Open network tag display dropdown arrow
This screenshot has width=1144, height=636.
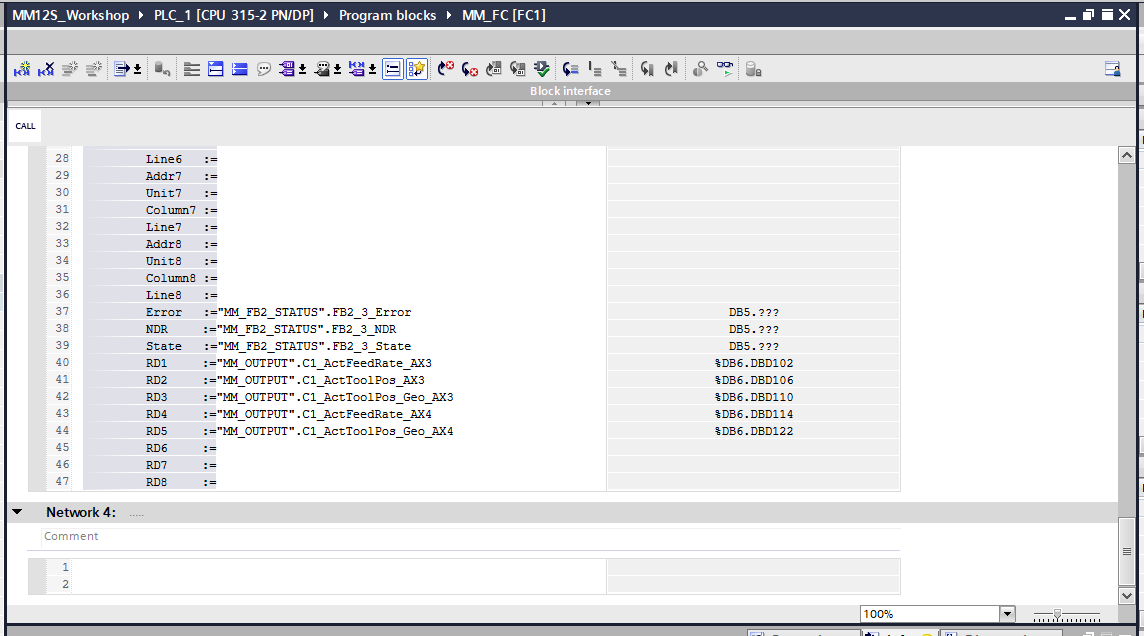pos(372,70)
